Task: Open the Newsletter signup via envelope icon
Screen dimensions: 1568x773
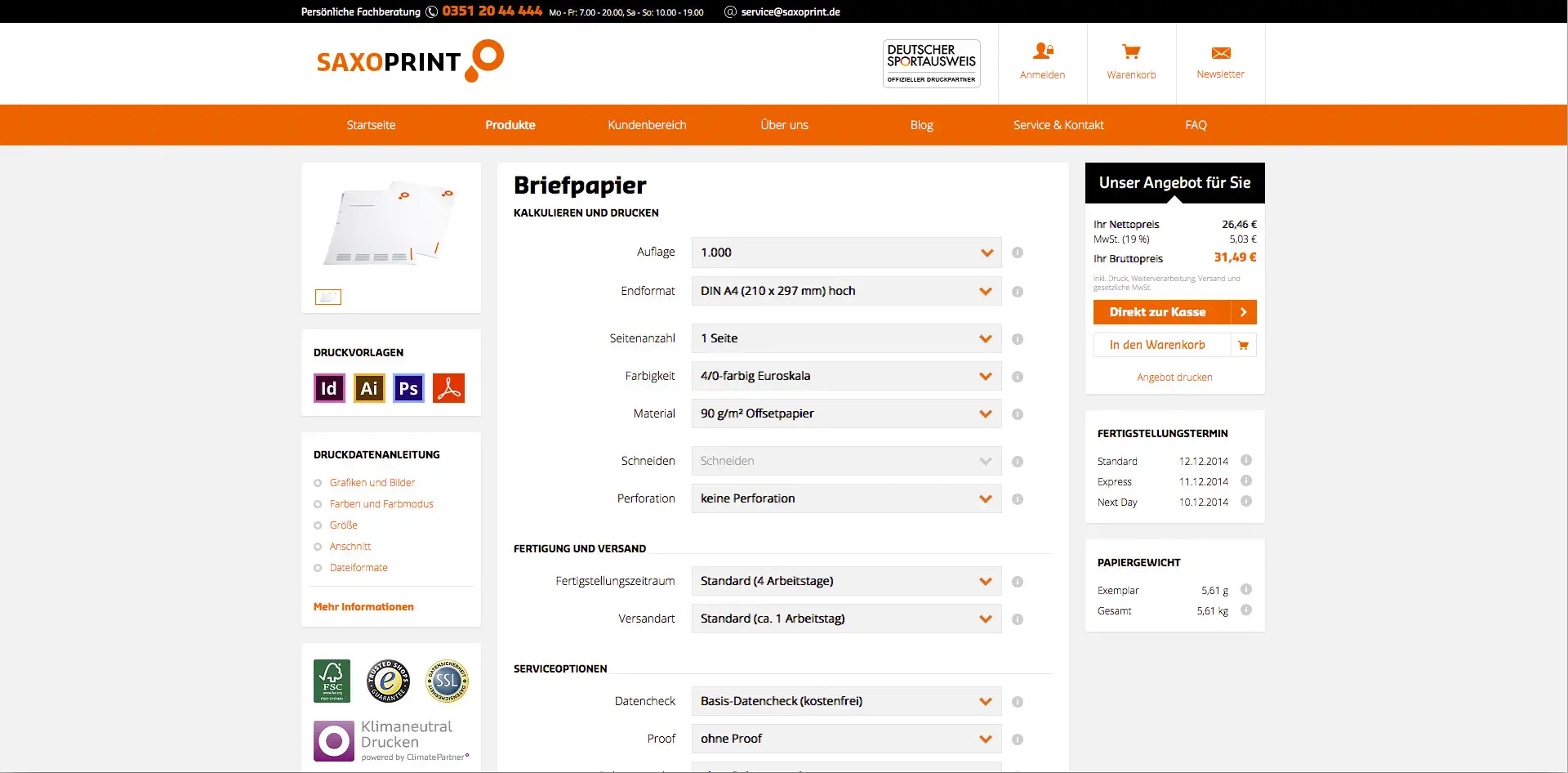Action: coord(1220,51)
